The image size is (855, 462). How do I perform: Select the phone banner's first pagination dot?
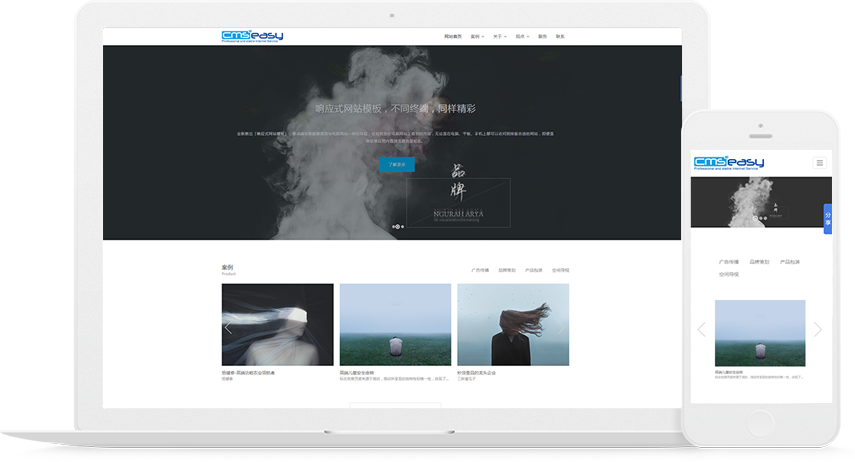point(754,218)
